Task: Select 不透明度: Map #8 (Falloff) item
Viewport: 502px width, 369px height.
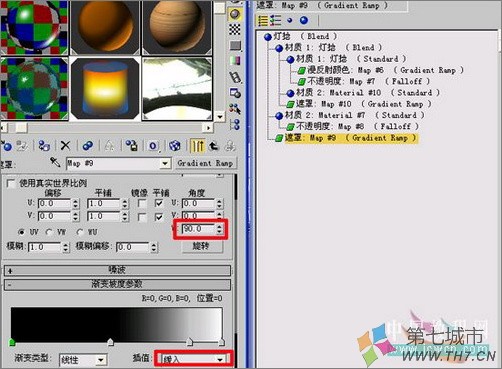Action: 353,126
